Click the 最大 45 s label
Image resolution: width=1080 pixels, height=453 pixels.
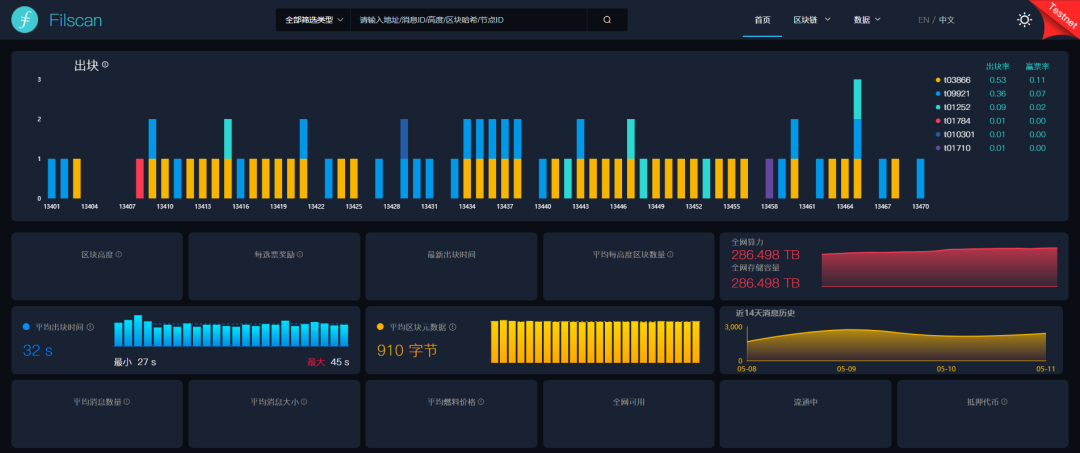click(329, 362)
